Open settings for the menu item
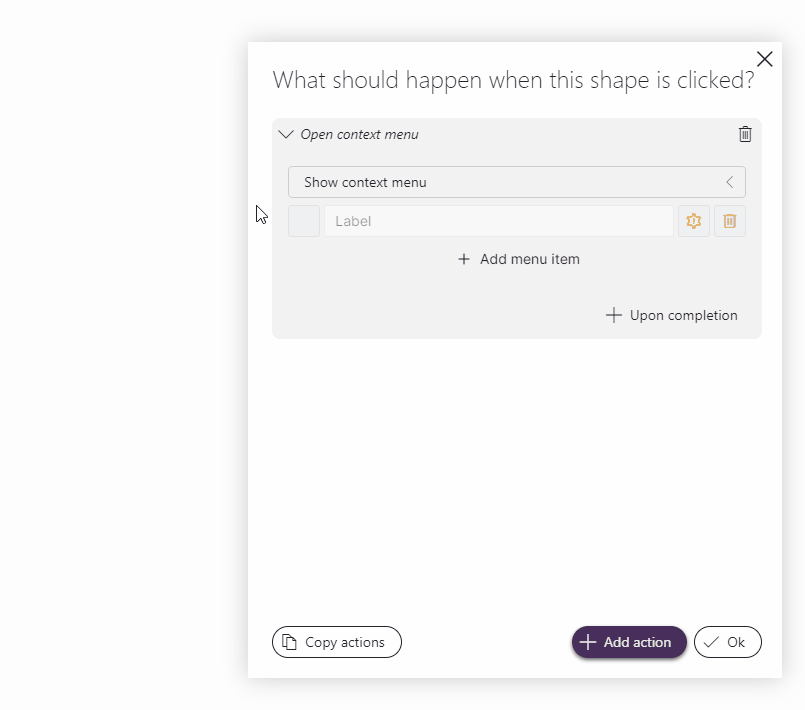Image resolution: width=805 pixels, height=710 pixels. (x=694, y=221)
